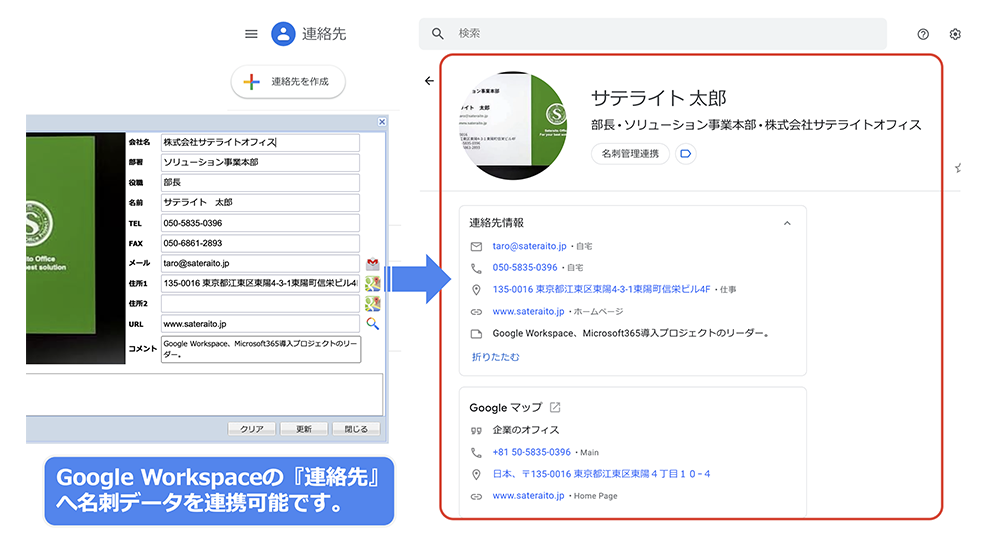Screen dimensions: 1000x537
Task: Click the 050-5835-0396 phone link
Action: [525, 267]
